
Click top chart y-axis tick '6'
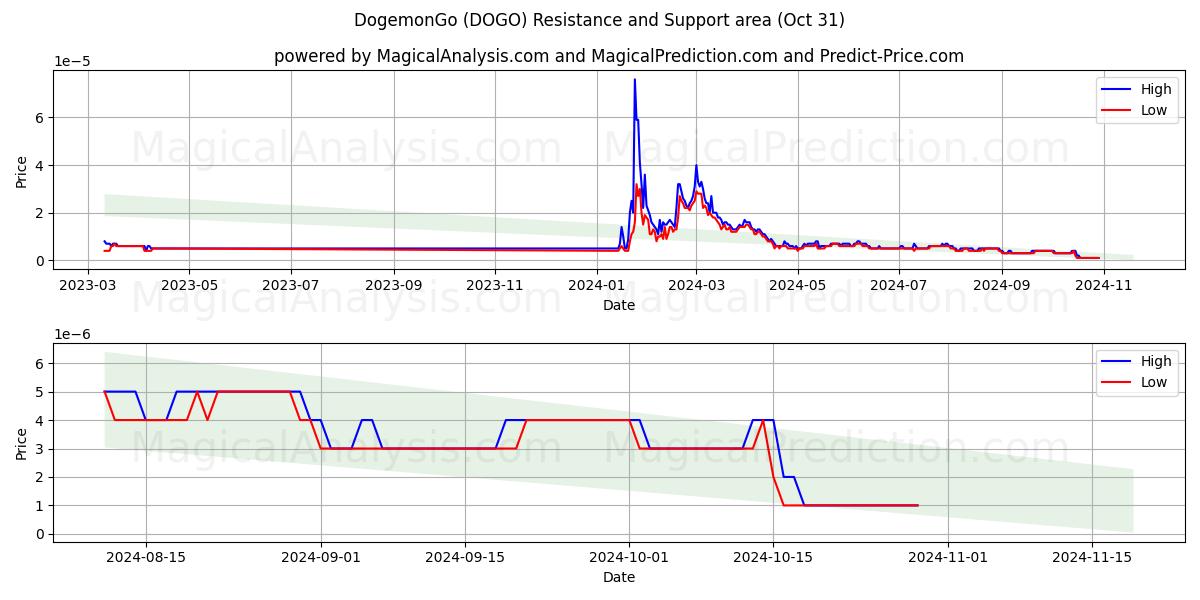(41, 117)
